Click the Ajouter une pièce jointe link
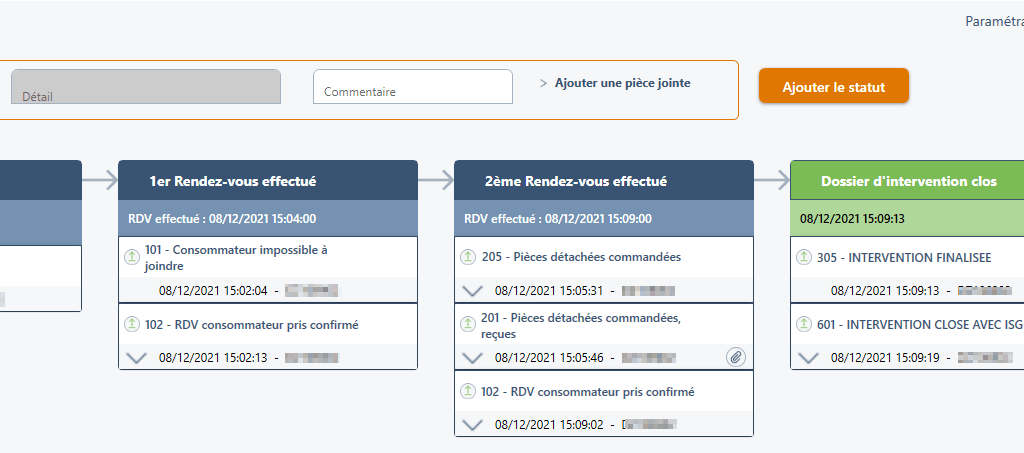 click(622, 83)
